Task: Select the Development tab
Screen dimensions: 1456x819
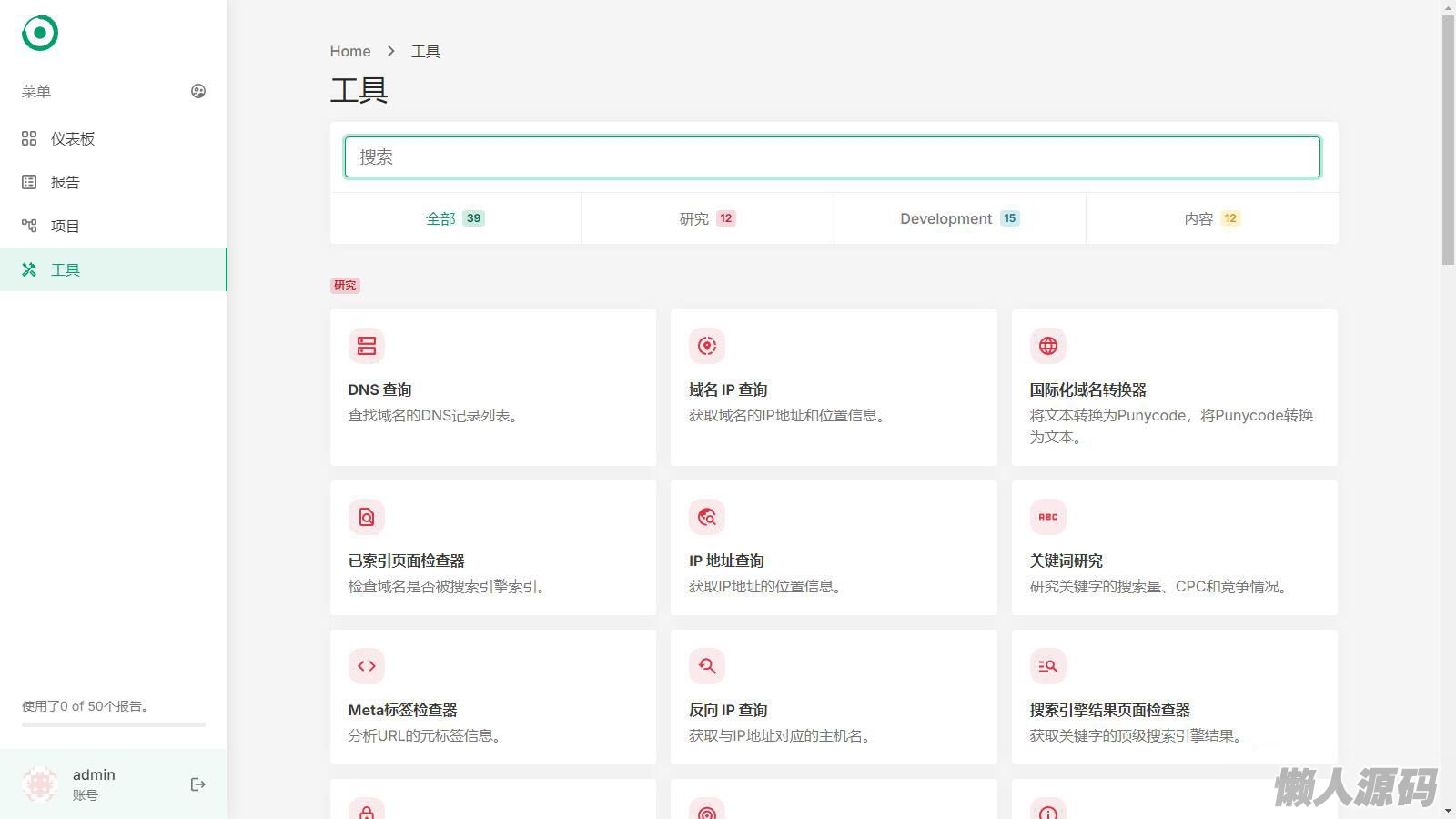Action: pyautogui.click(x=959, y=218)
